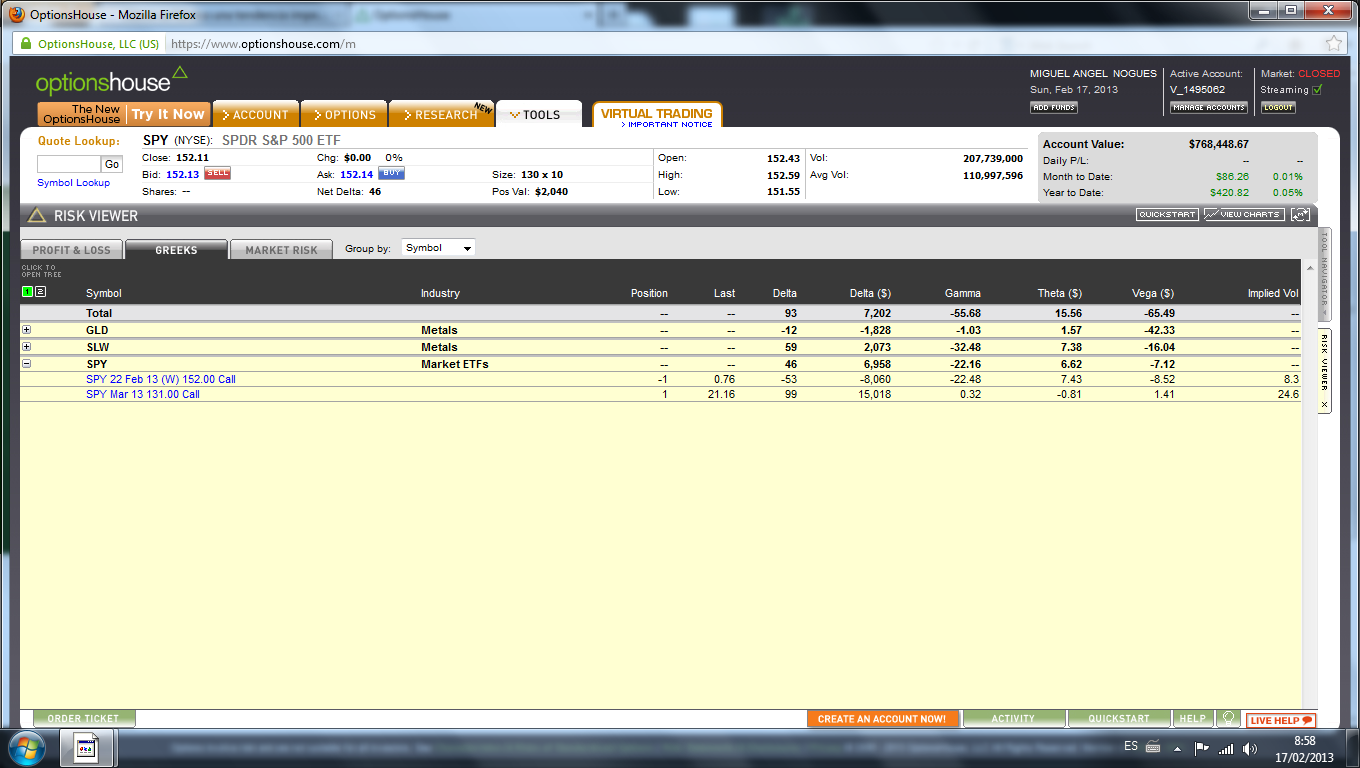
Task: Start Live Help chat
Action: coord(1280,720)
